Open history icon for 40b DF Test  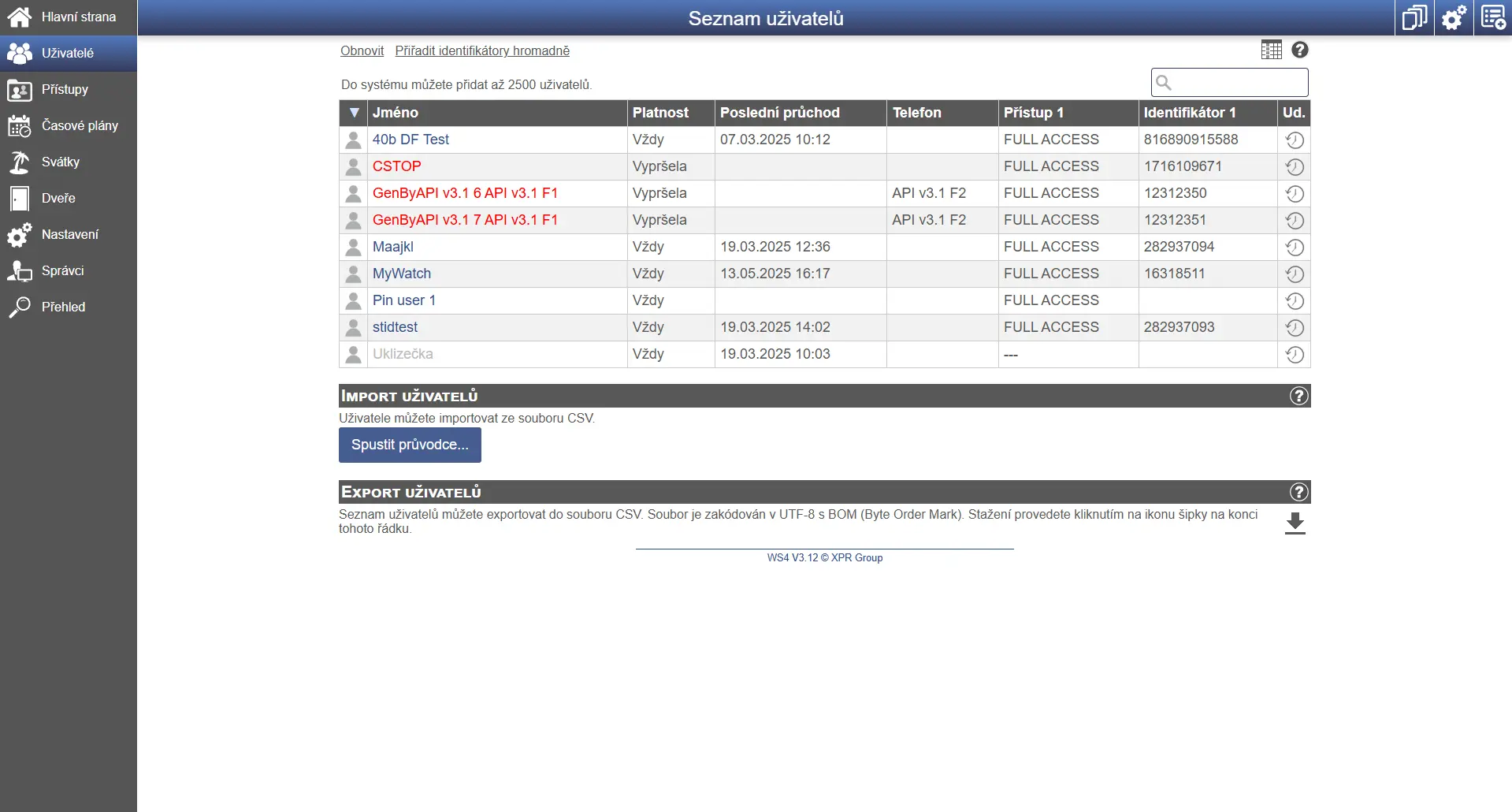tap(1294, 140)
